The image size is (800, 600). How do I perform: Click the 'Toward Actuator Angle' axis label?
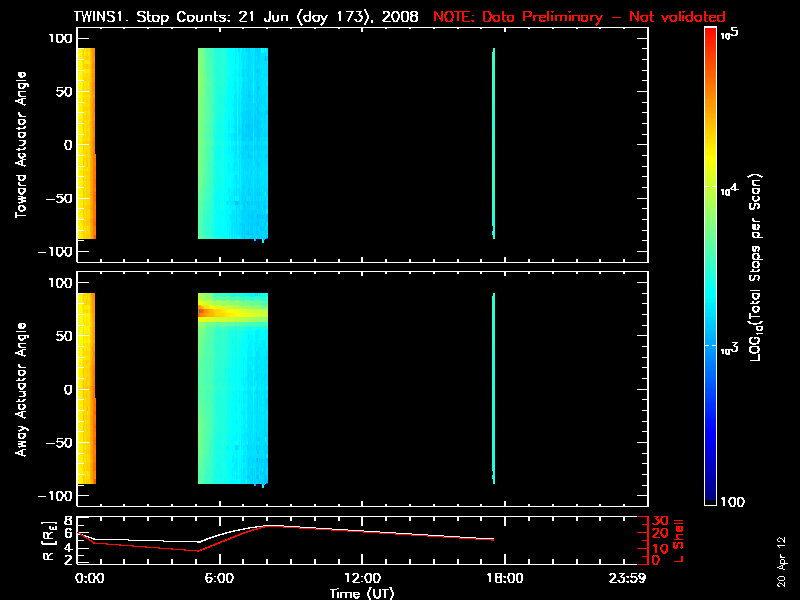(21, 145)
